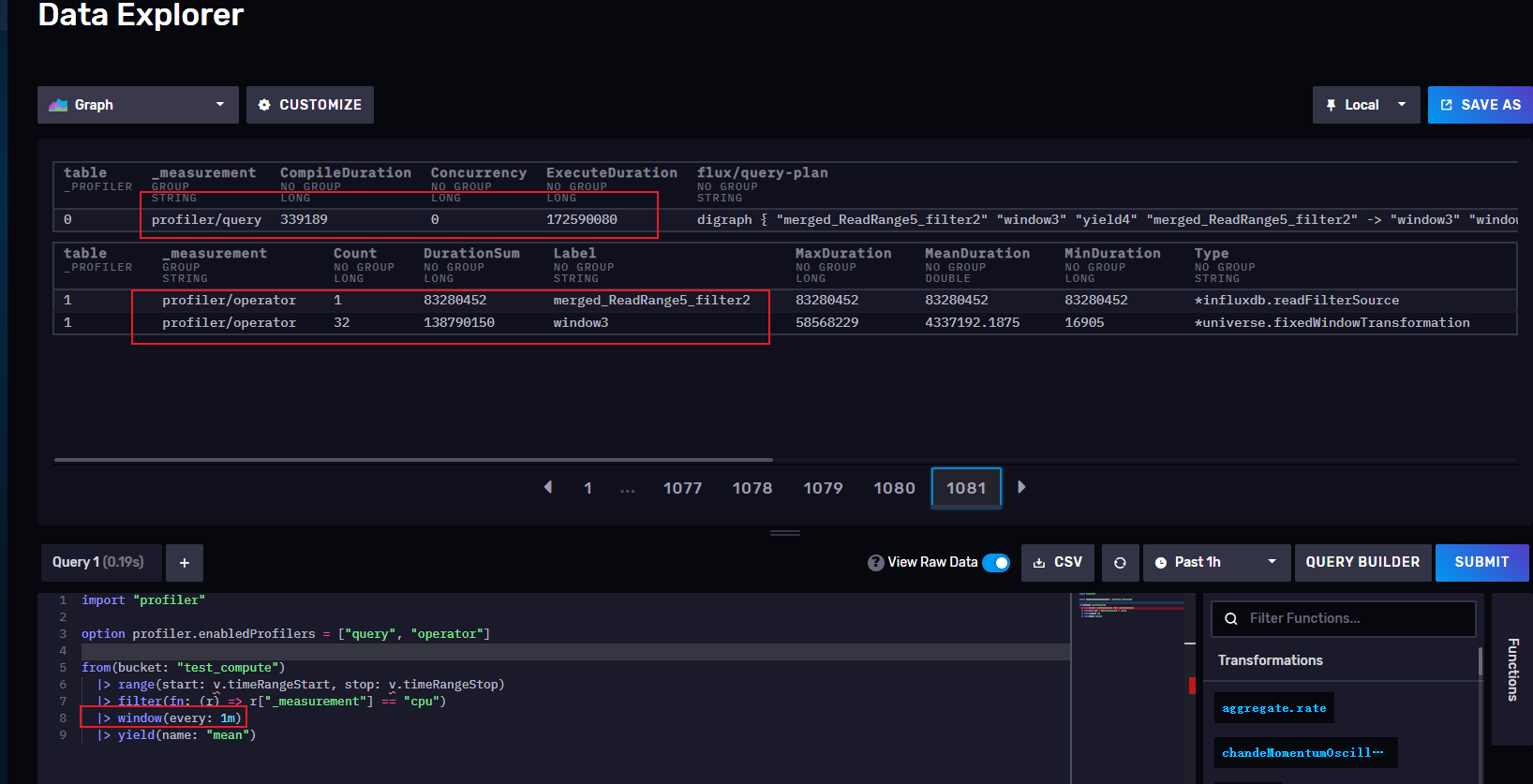Jump to results page 1078
Viewport: 1533px width, 784px height.
pos(752,488)
